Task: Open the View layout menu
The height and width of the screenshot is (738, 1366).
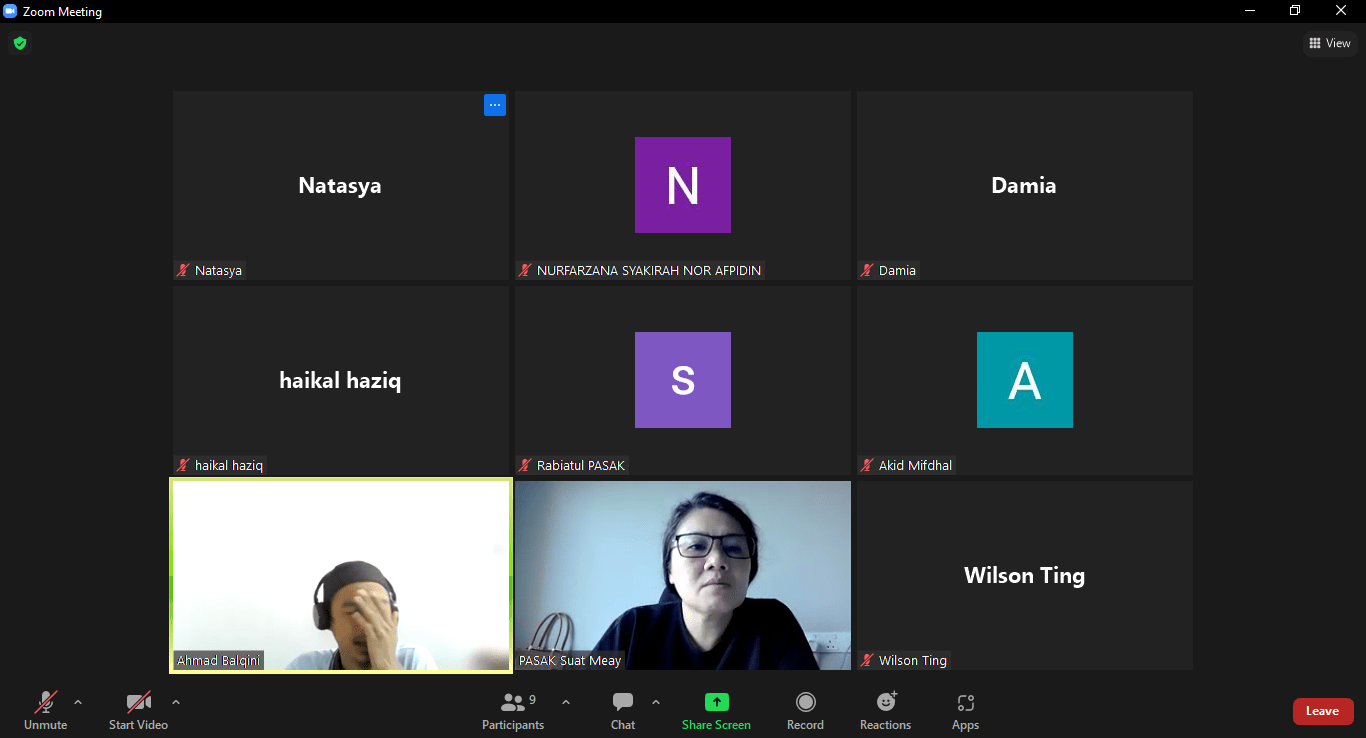Action: [x=1329, y=43]
